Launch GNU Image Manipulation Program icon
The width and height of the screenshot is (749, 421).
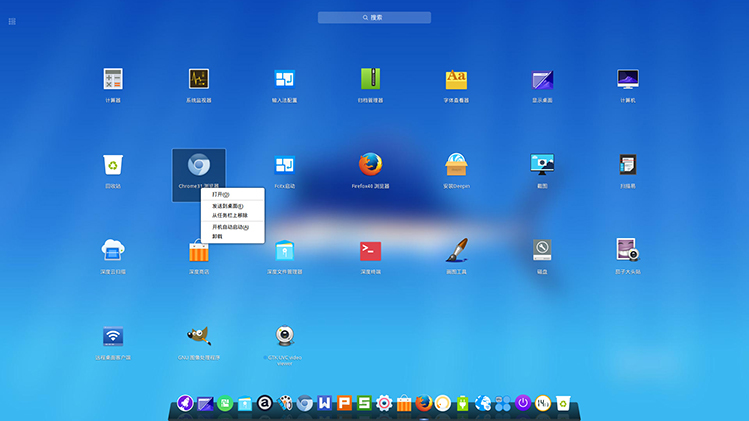pos(198,336)
